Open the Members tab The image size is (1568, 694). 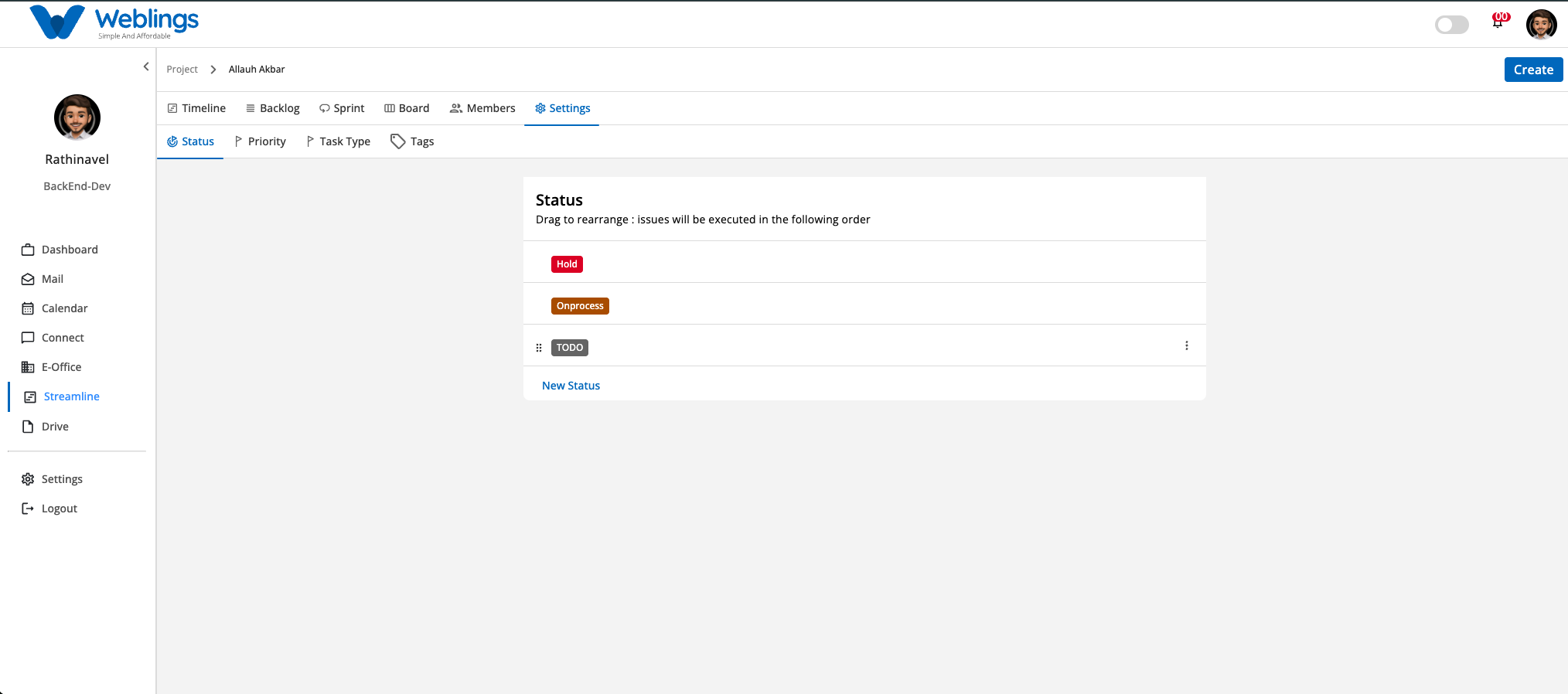tap(482, 108)
